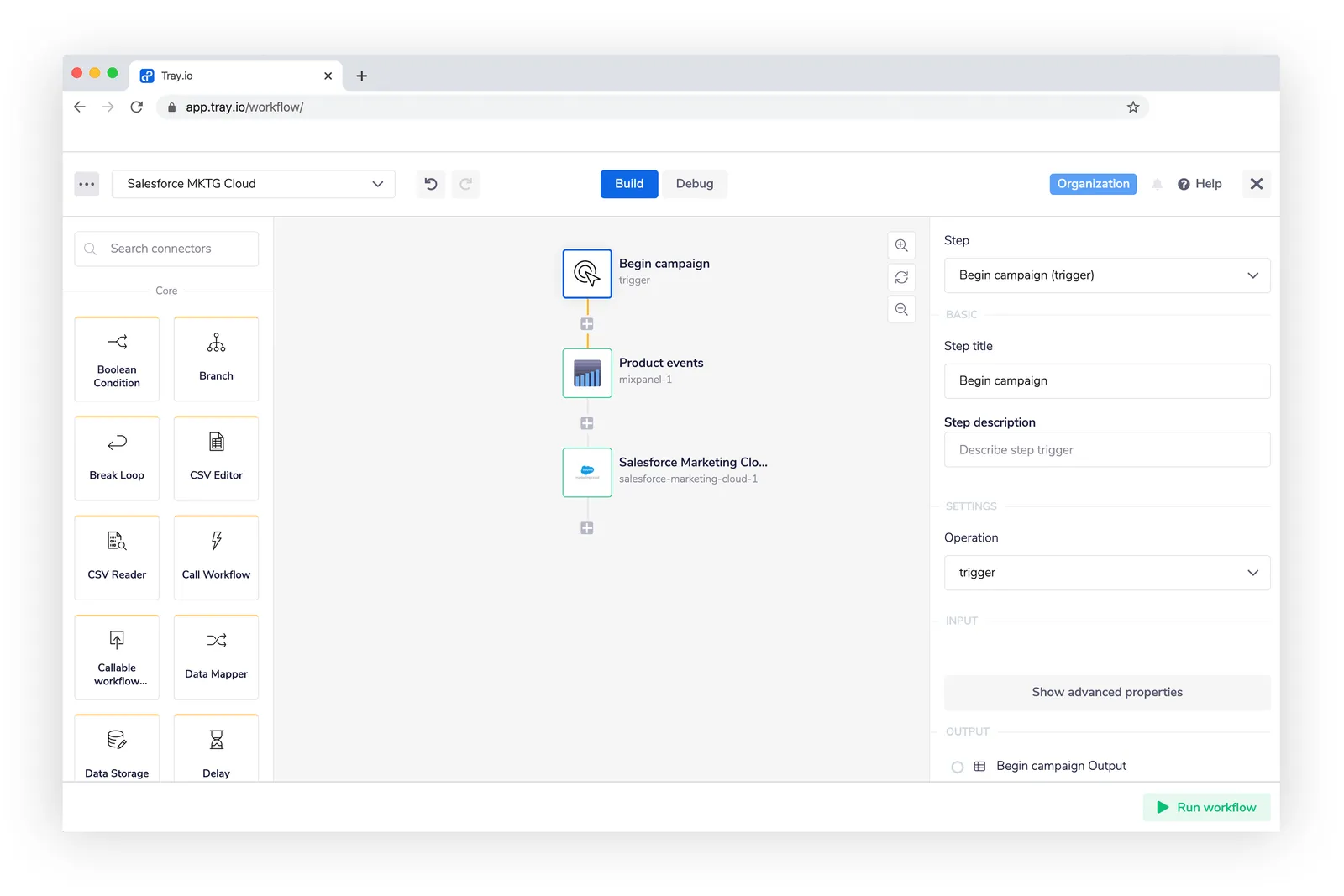1344x896 pixels.
Task: Run workflow
Action: [x=1206, y=807]
